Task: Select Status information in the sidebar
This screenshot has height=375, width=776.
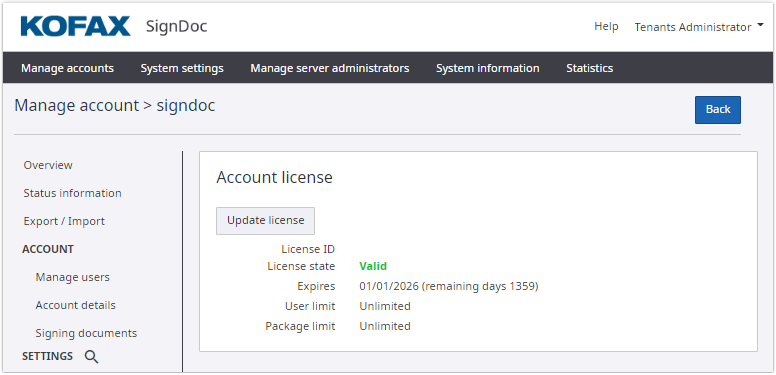Action: [72, 193]
